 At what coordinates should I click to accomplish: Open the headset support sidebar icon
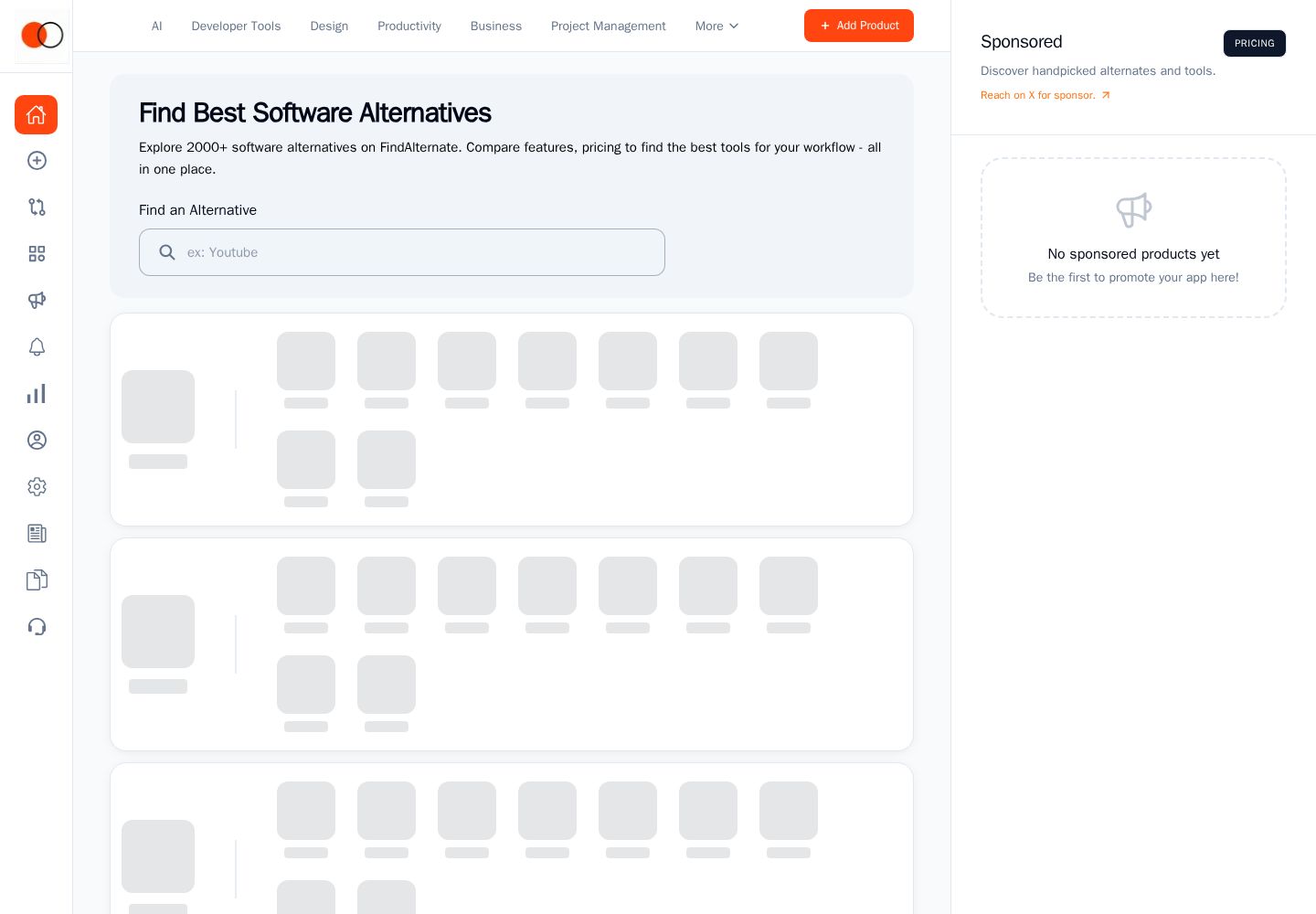click(x=37, y=627)
